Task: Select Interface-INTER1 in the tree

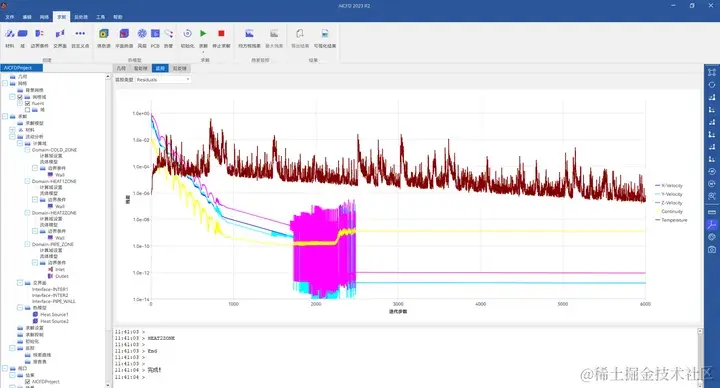Action: coord(50,290)
